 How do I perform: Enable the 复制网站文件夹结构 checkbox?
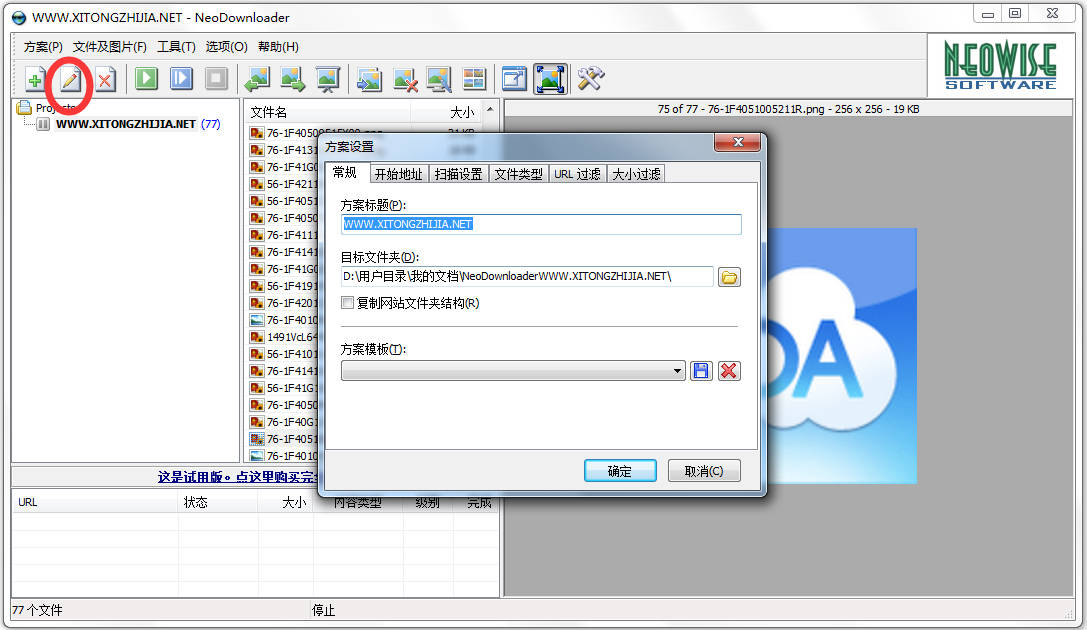point(348,302)
